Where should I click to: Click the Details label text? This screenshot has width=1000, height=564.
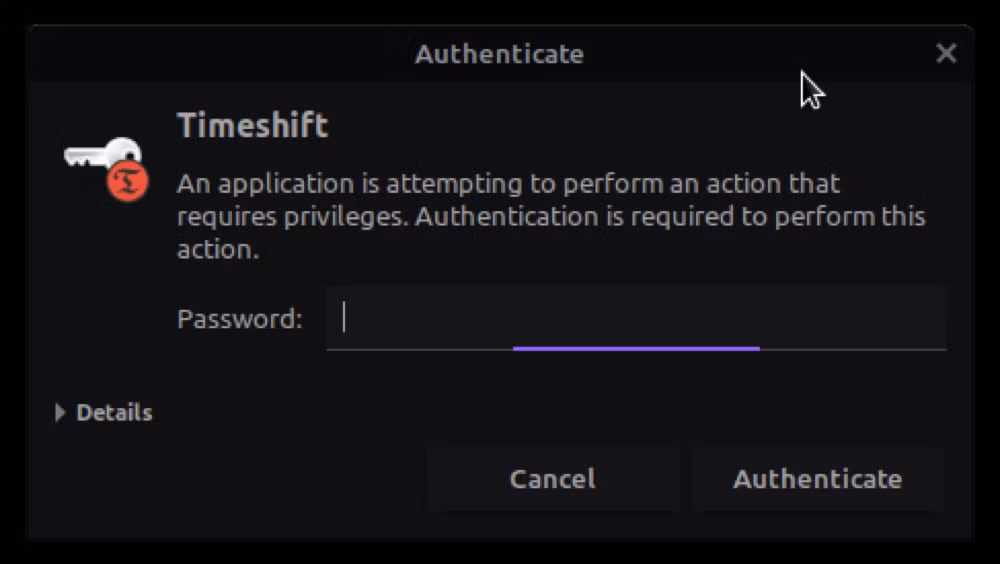tap(114, 412)
